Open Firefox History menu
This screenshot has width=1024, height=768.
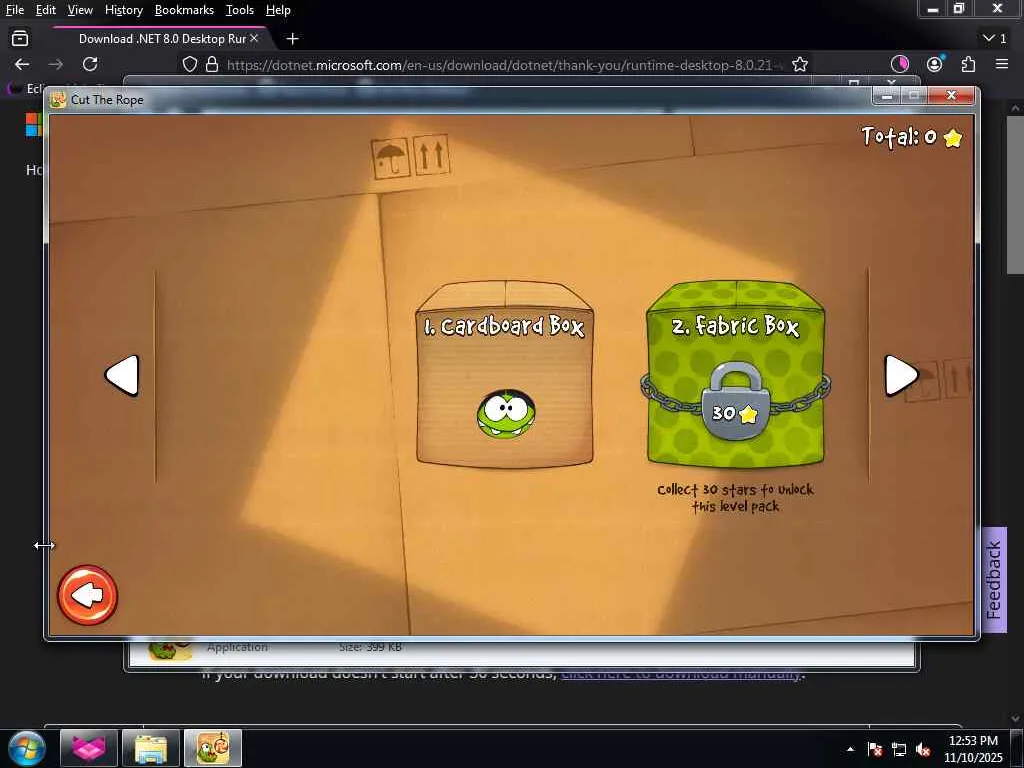(123, 10)
